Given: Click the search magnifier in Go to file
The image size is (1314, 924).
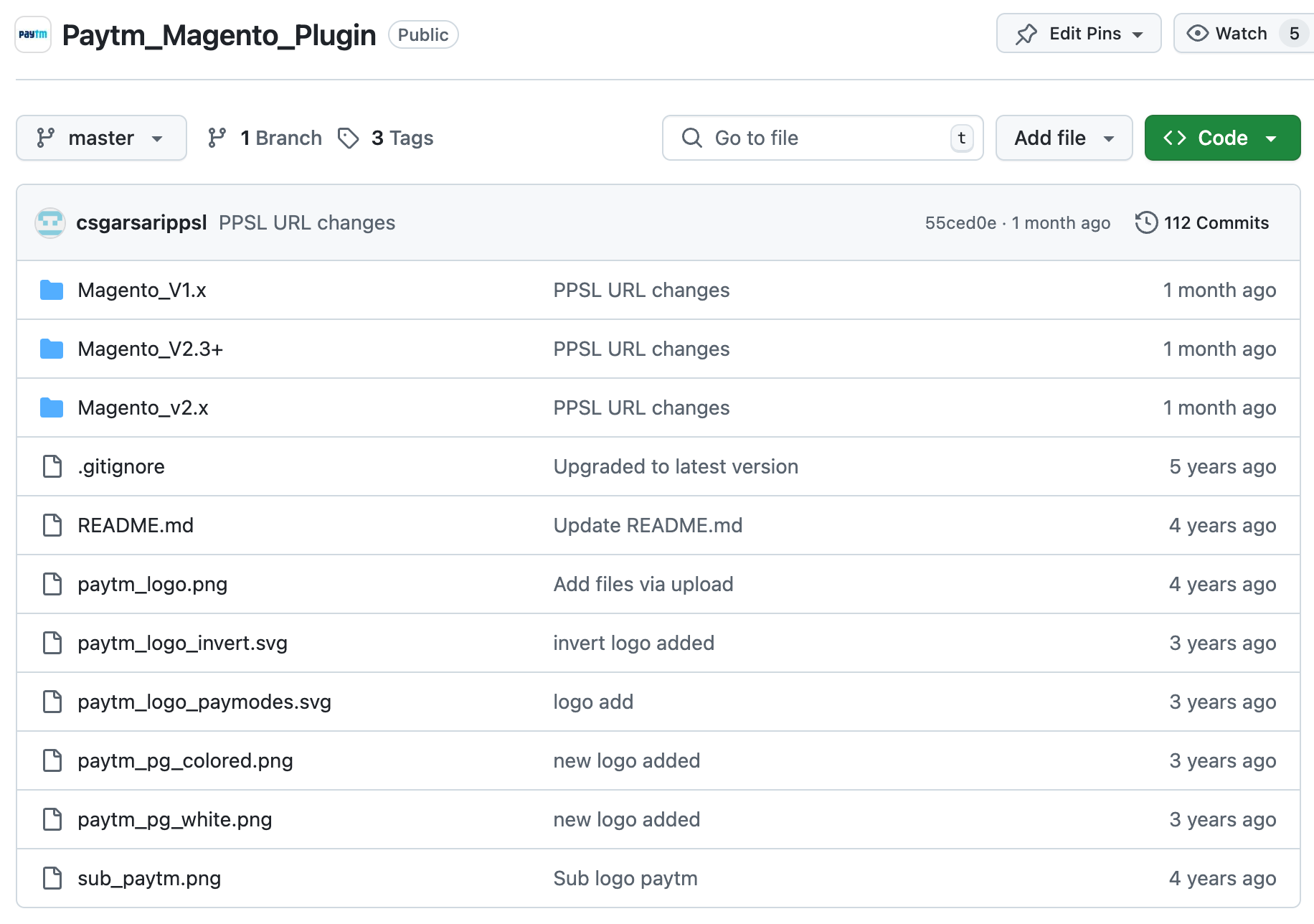Looking at the screenshot, I should click(x=691, y=138).
